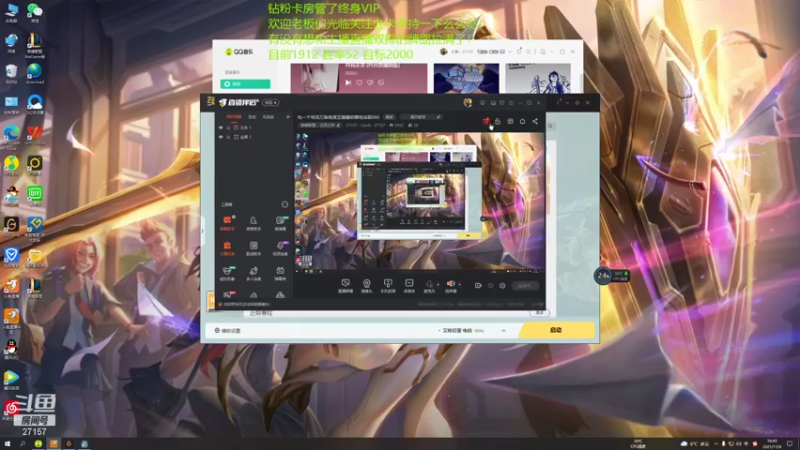The image size is (800, 450).
Task: Click the edit button next to the stream title
Action: 389,117
